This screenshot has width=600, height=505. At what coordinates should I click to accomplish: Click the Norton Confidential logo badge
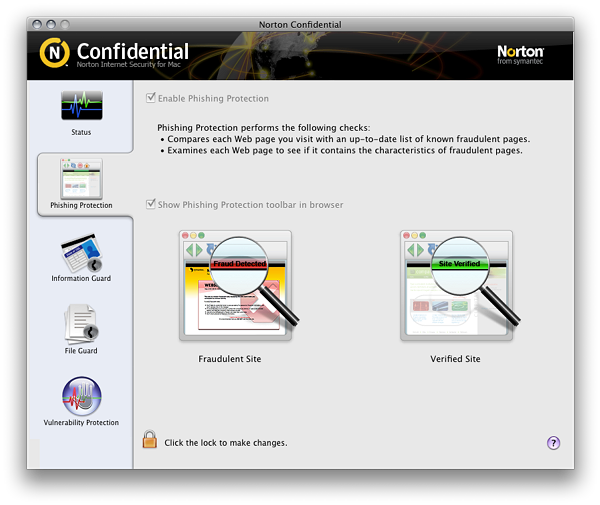point(54,52)
